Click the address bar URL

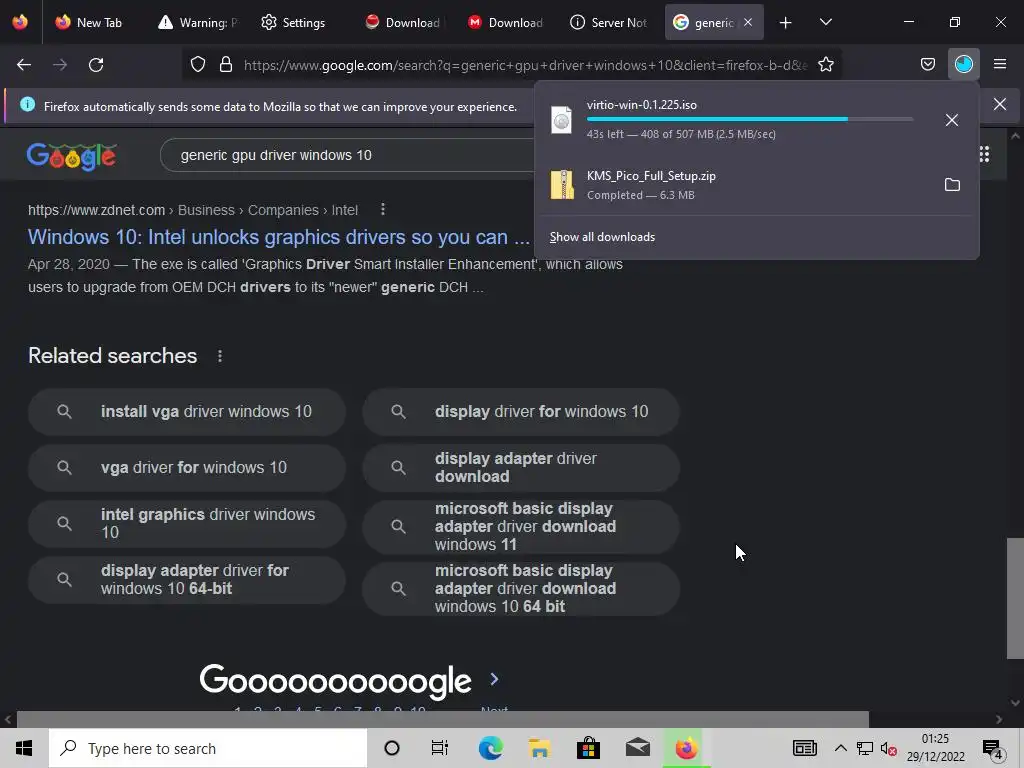(525, 65)
